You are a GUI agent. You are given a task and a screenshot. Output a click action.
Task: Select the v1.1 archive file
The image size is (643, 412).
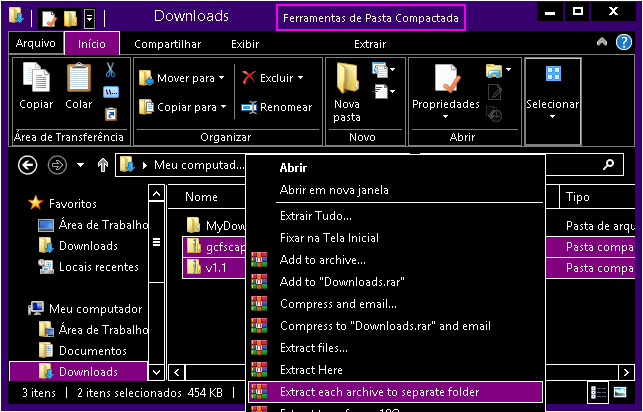[215, 268]
